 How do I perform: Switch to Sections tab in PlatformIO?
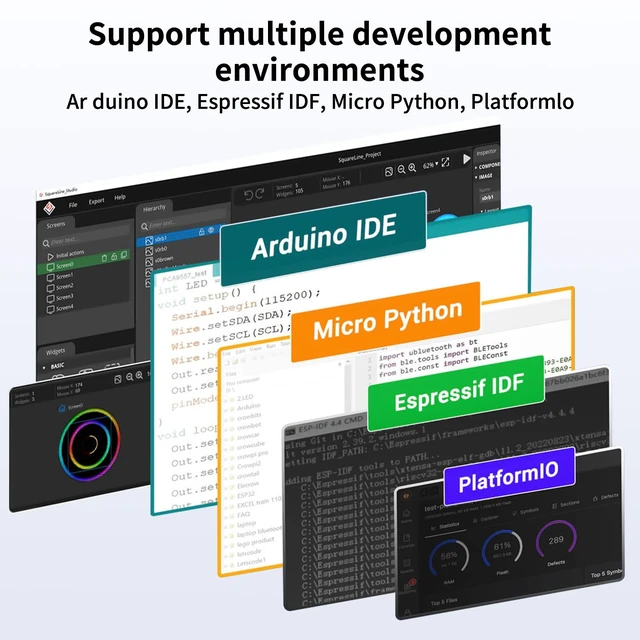point(566,504)
